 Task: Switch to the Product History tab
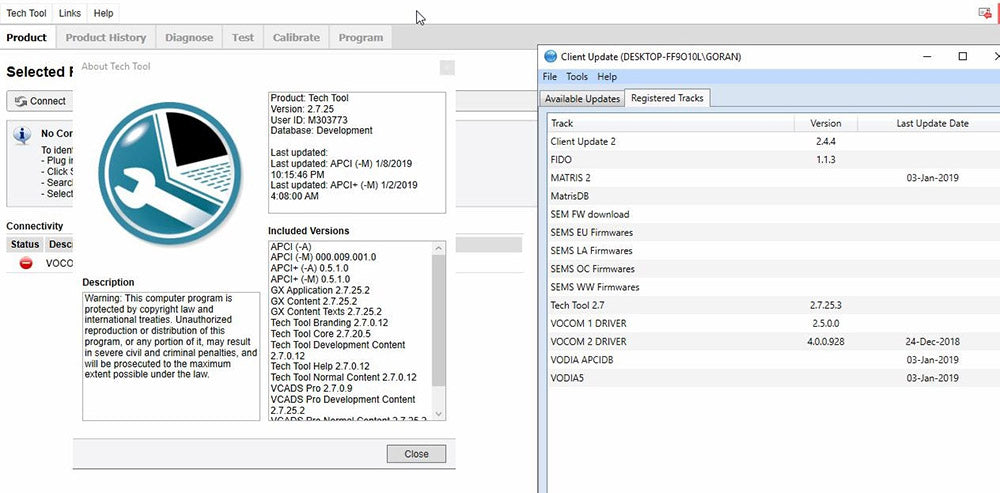click(106, 37)
